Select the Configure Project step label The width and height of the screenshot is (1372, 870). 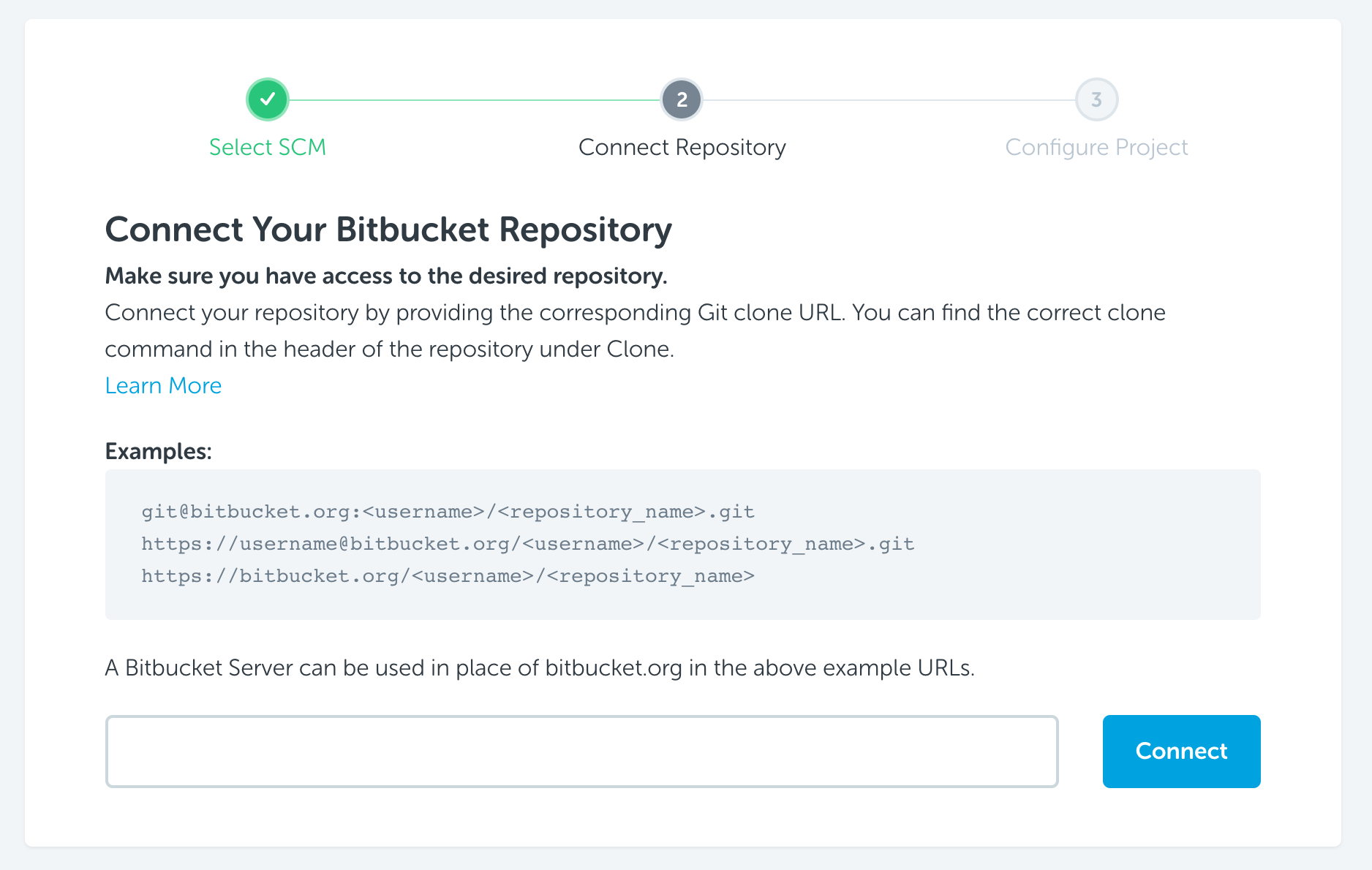pyautogui.click(x=1096, y=148)
